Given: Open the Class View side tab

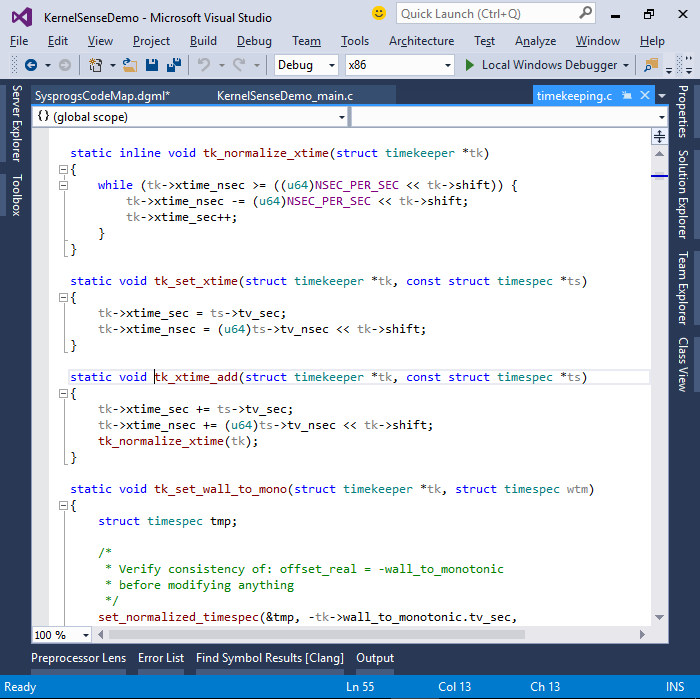Looking at the screenshot, I should pos(683,365).
